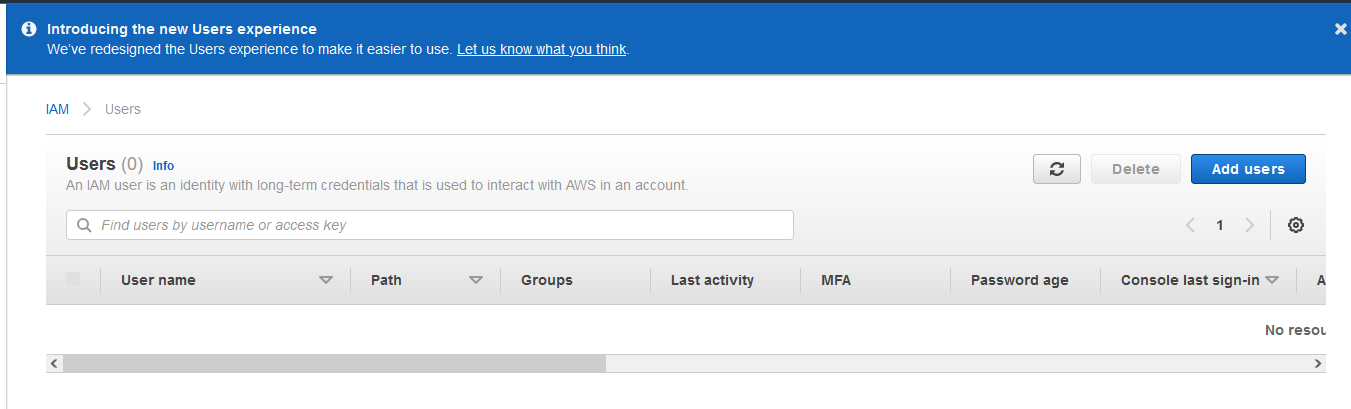This screenshot has height=409, width=1351.
Task: Sort by Console last sign-in arrow
Action: [x=1272, y=280]
